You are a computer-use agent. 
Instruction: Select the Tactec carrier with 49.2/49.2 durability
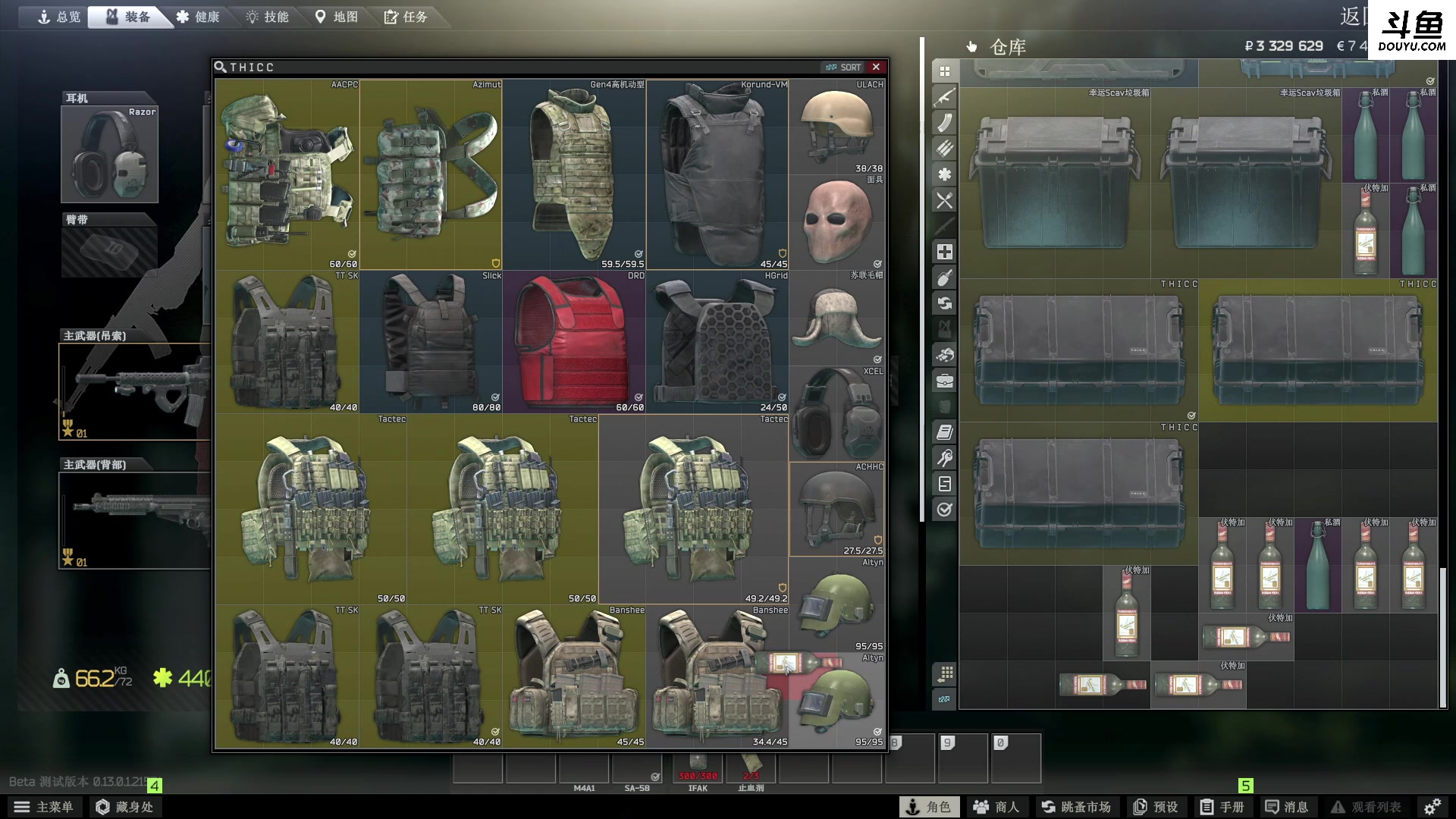pos(694,509)
